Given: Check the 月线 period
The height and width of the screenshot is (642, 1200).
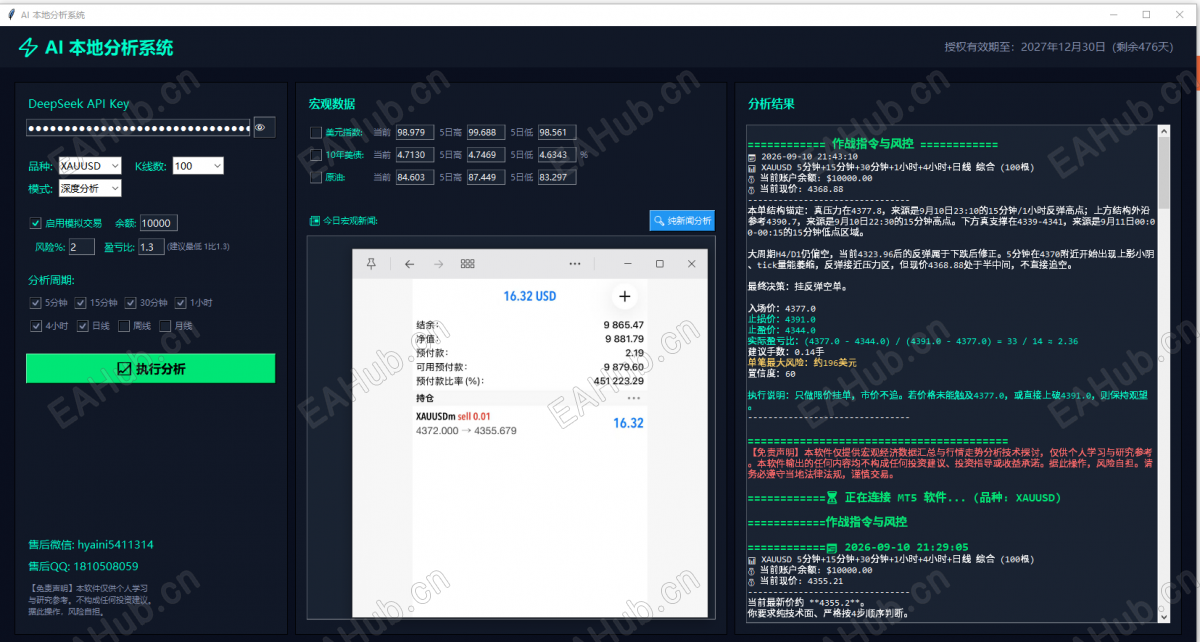Looking at the screenshot, I should coord(165,326).
